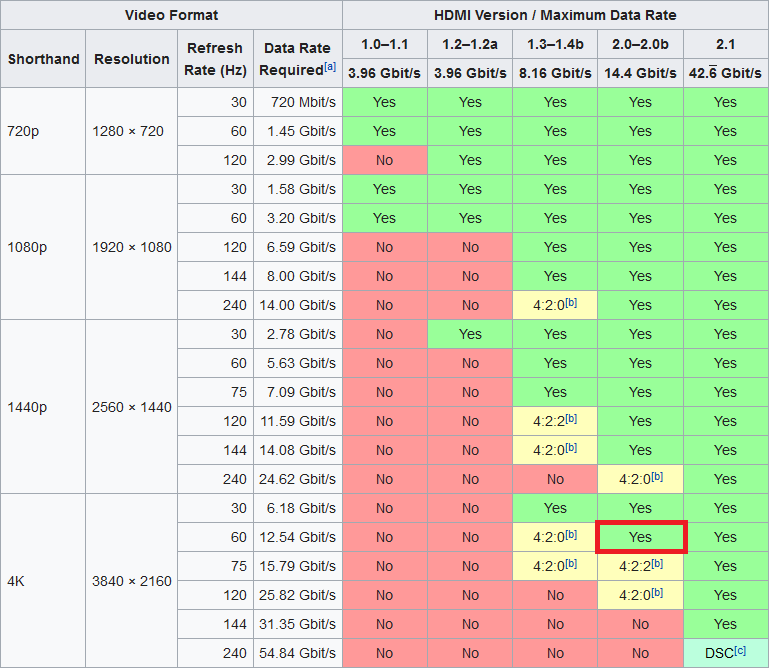The width and height of the screenshot is (769, 668).
Task: Click the 12.54 Gbit/s data rate
Action: (x=298, y=537)
